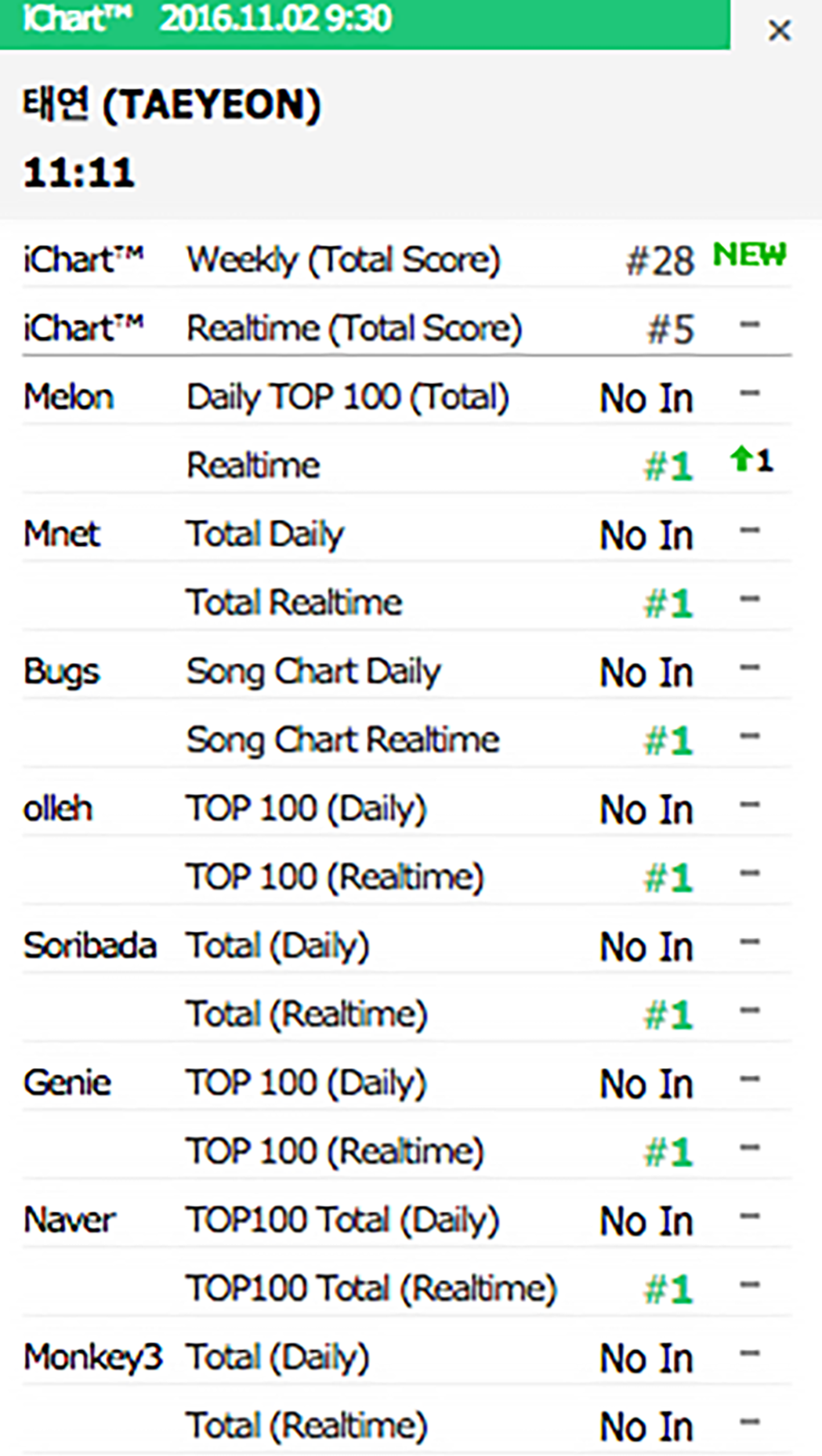Image resolution: width=822 pixels, height=1456 pixels.
Task: Click the song title 11:11
Action: 79,172
